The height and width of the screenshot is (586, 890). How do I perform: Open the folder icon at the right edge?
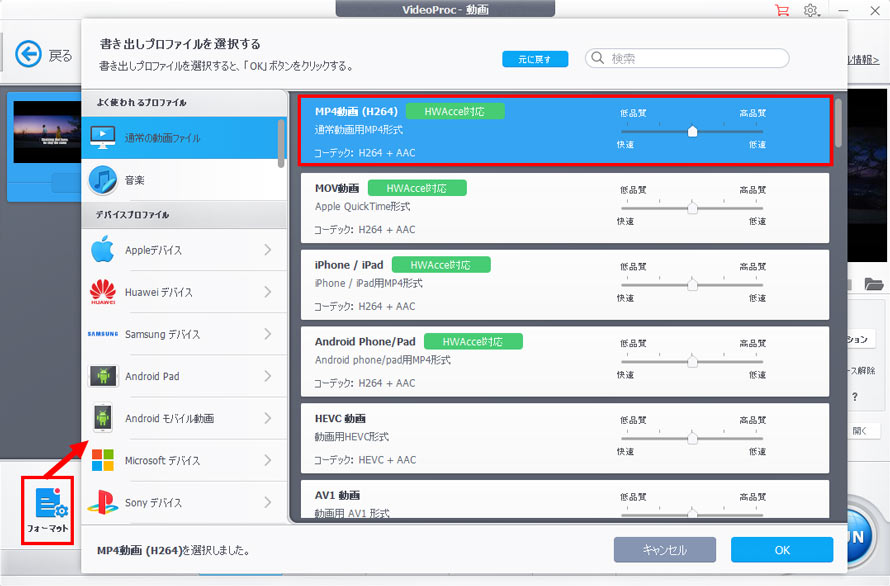pyautogui.click(x=874, y=283)
